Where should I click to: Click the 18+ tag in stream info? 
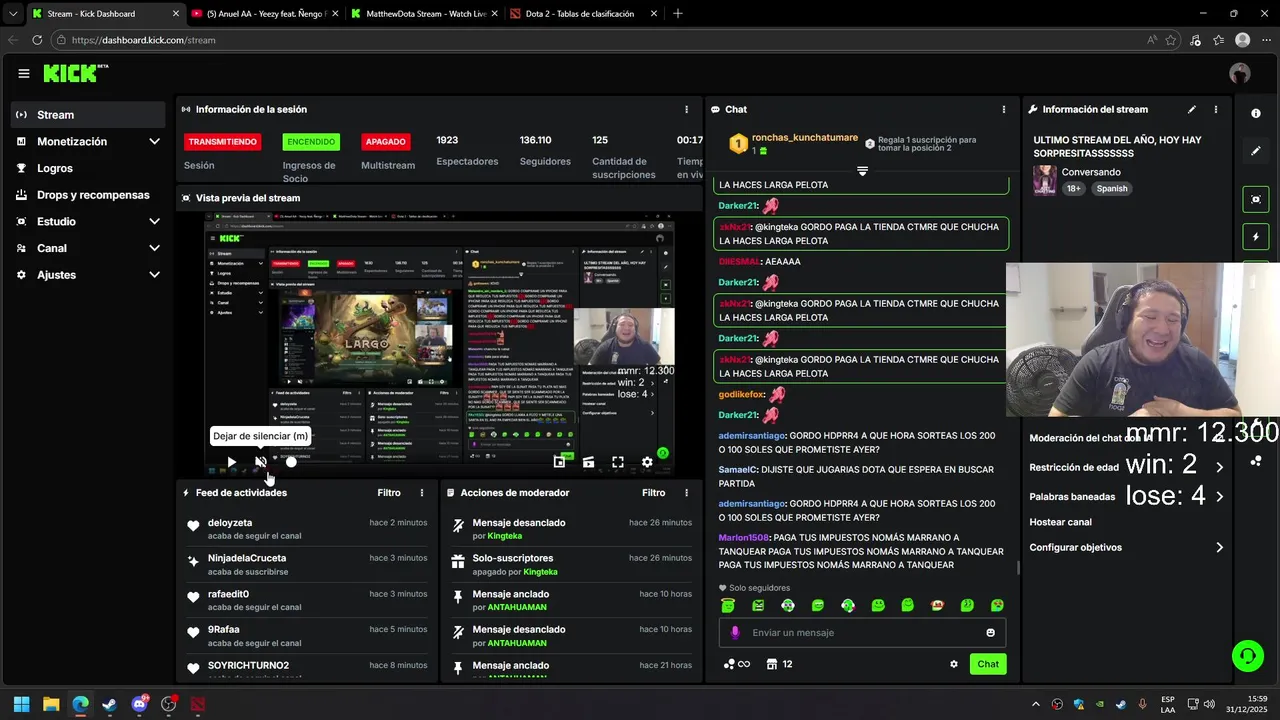1073,188
